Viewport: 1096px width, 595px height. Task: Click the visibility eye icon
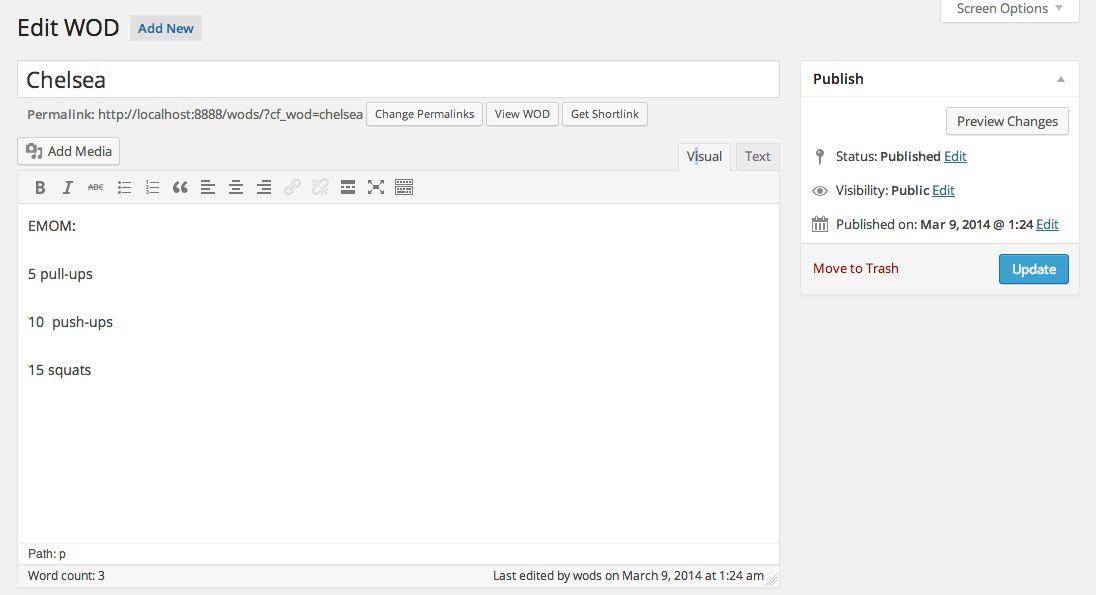coord(820,191)
